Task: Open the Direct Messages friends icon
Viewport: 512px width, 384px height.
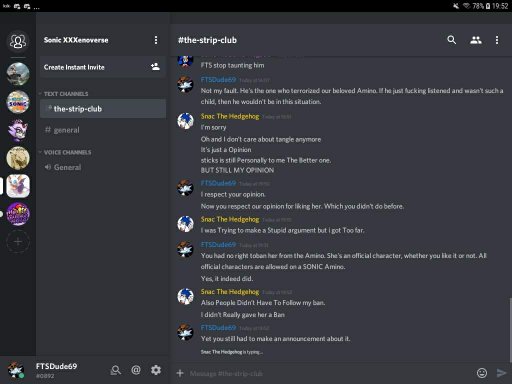Action: click(x=18, y=41)
